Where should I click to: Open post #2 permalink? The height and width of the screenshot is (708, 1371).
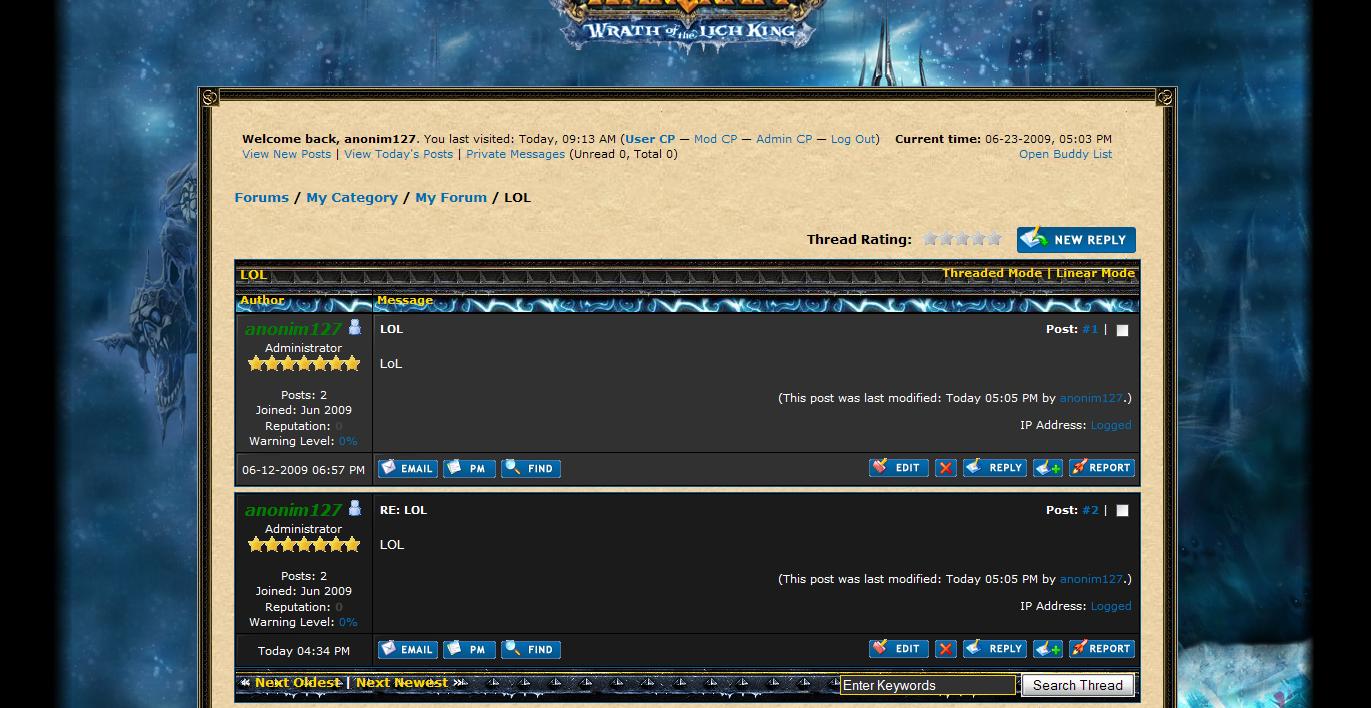click(x=1090, y=510)
